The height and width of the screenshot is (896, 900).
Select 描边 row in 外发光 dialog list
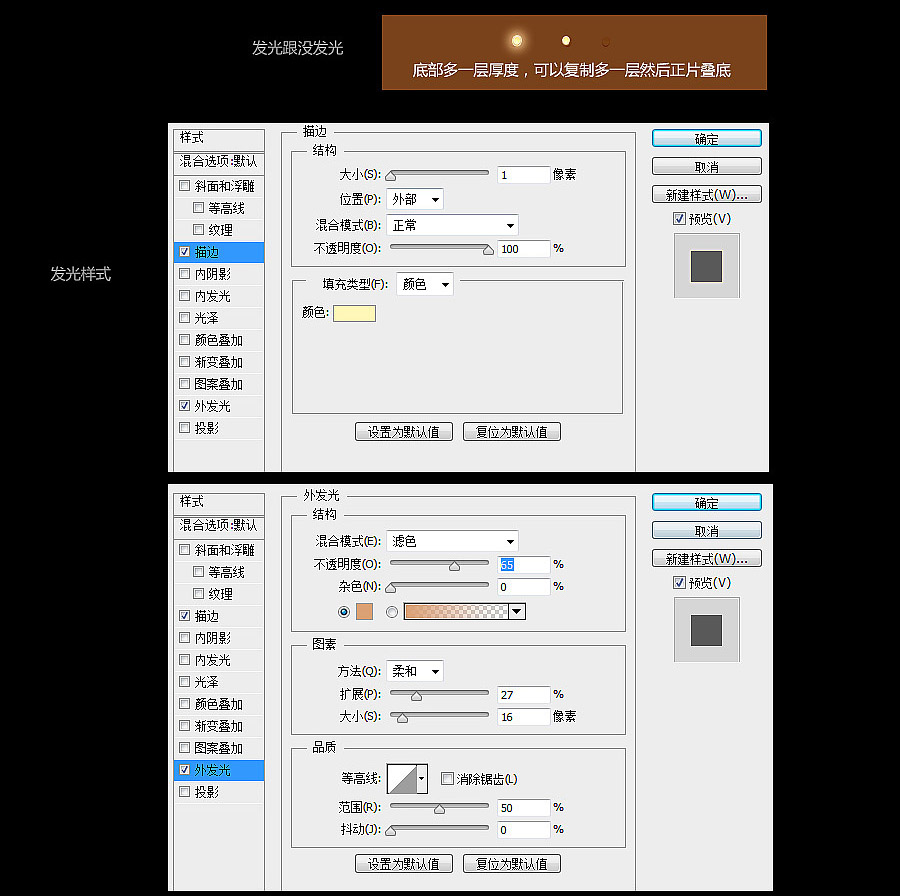(x=219, y=616)
